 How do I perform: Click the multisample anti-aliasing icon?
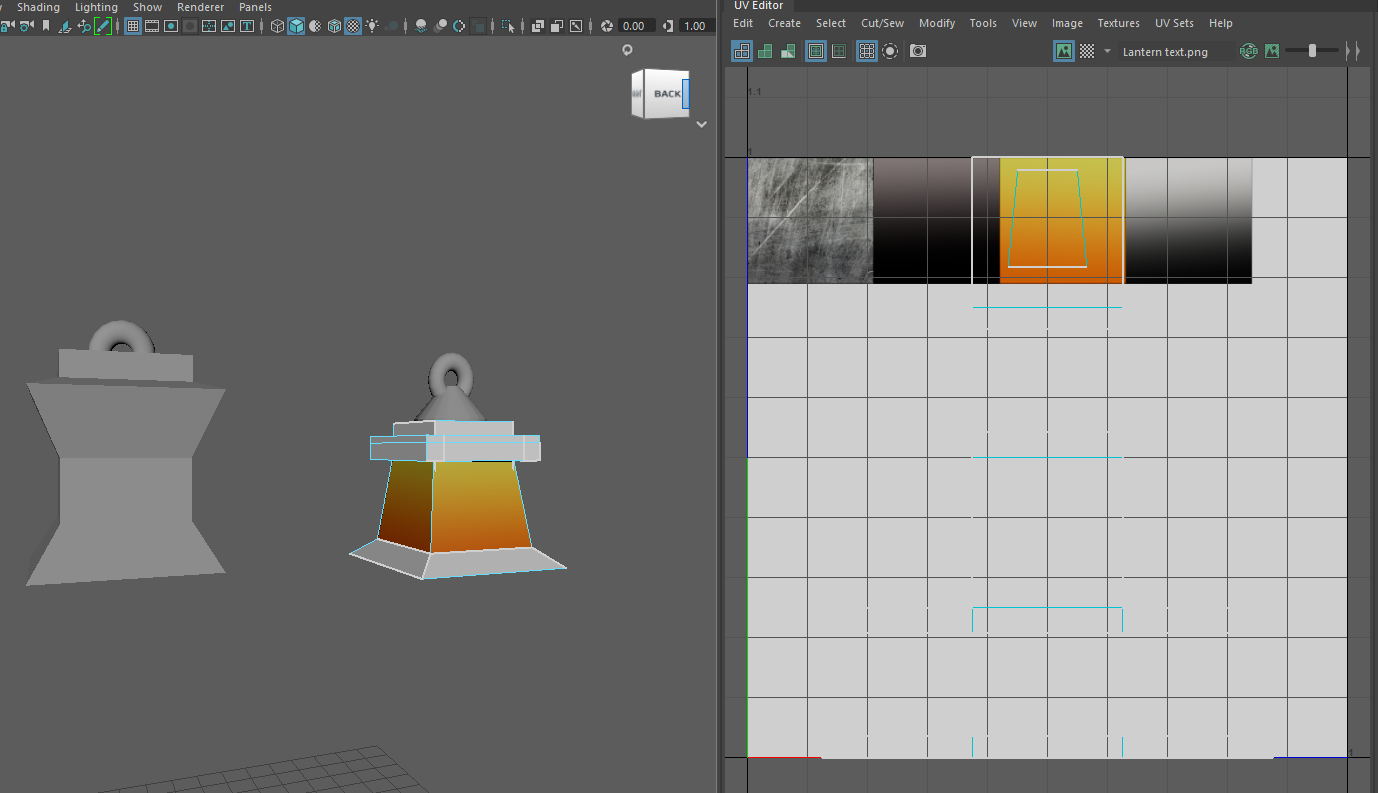[x=459, y=26]
